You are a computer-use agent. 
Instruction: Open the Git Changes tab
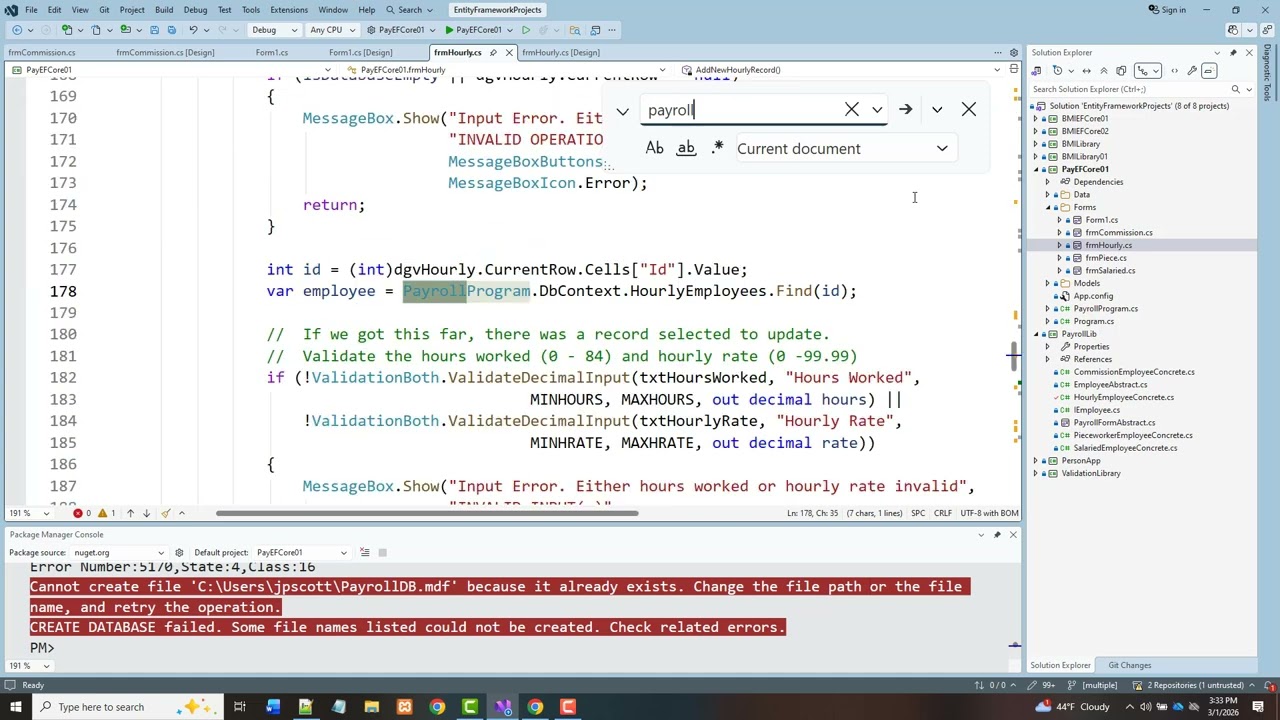(1129, 665)
